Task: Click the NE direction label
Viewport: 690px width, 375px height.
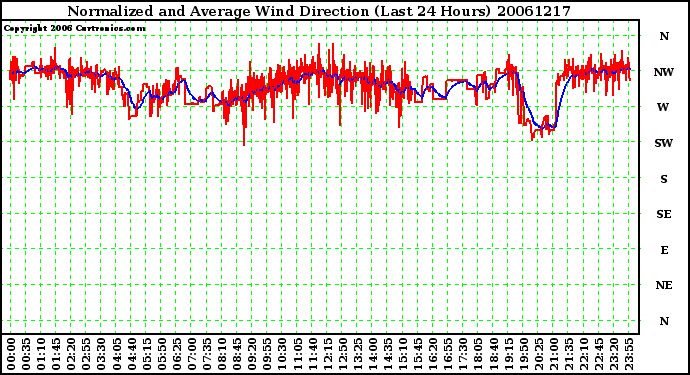Action: click(664, 286)
